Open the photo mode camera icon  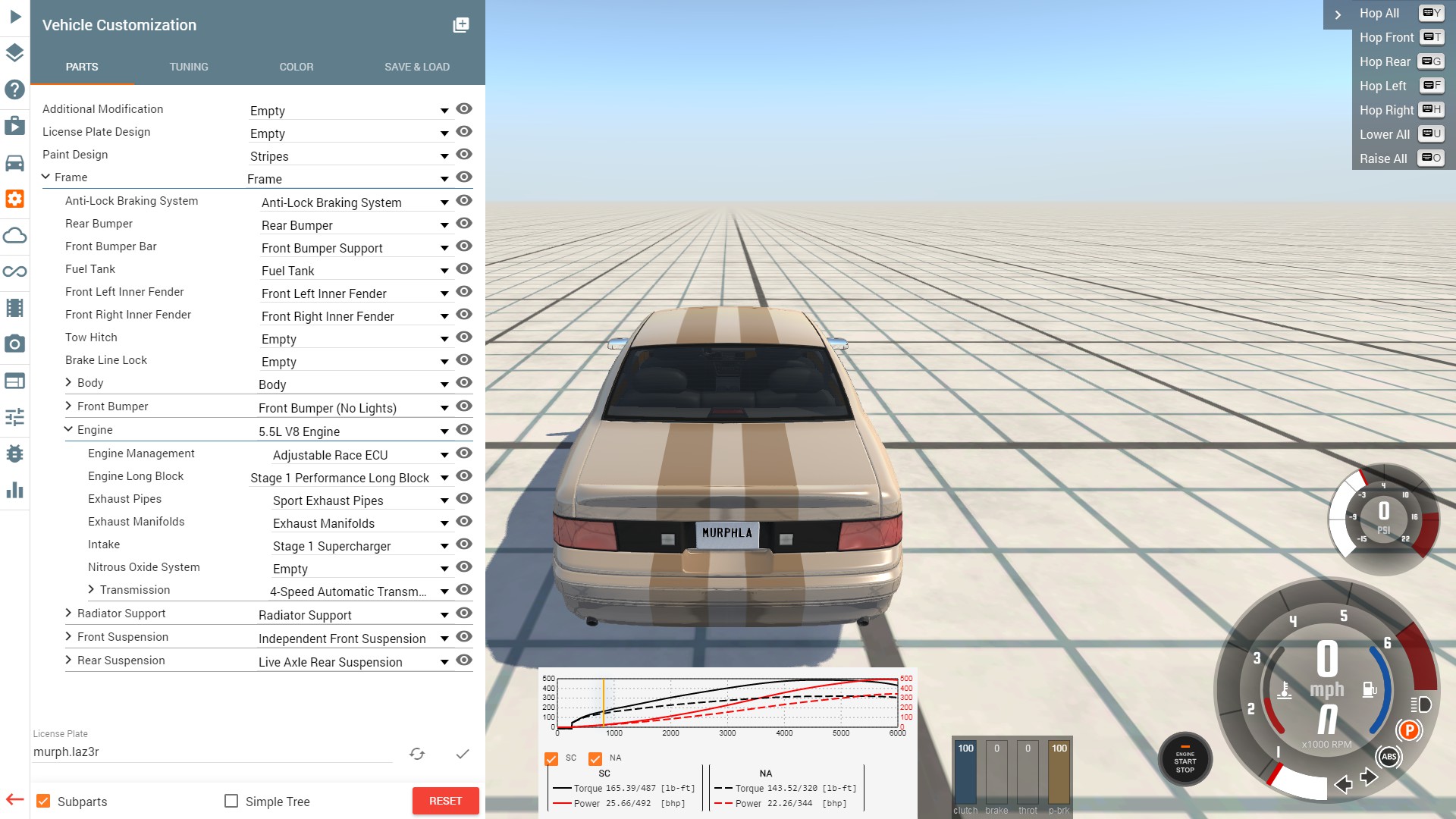pyautogui.click(x=15, y=344)
